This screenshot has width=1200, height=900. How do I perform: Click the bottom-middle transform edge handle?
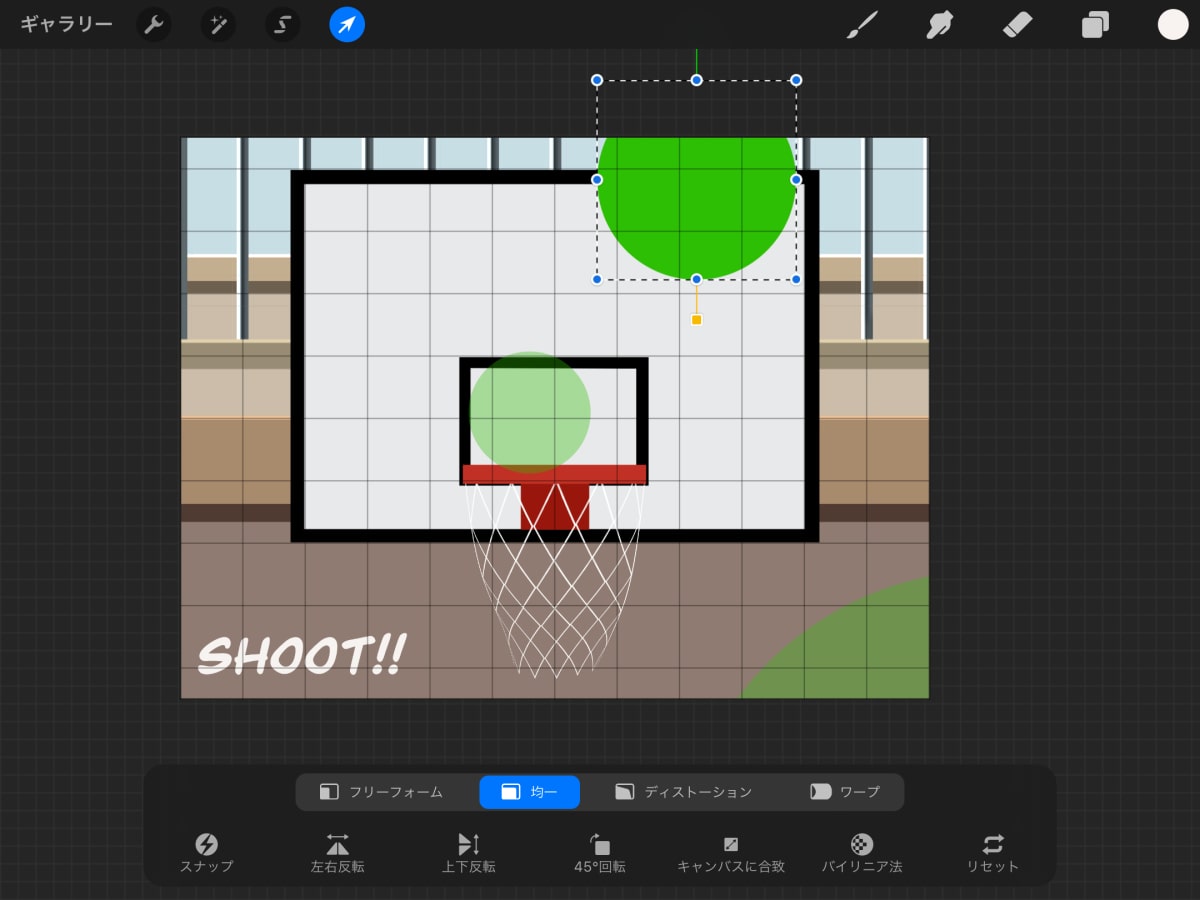(697, 279)
